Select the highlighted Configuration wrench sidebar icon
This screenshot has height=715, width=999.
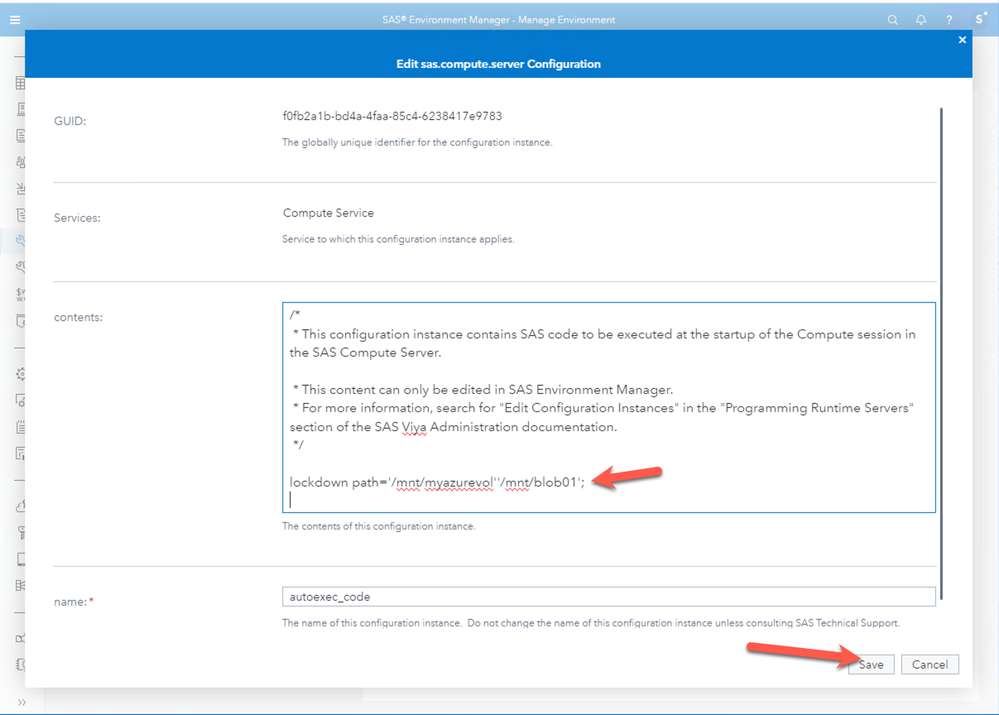click(20, 240)
